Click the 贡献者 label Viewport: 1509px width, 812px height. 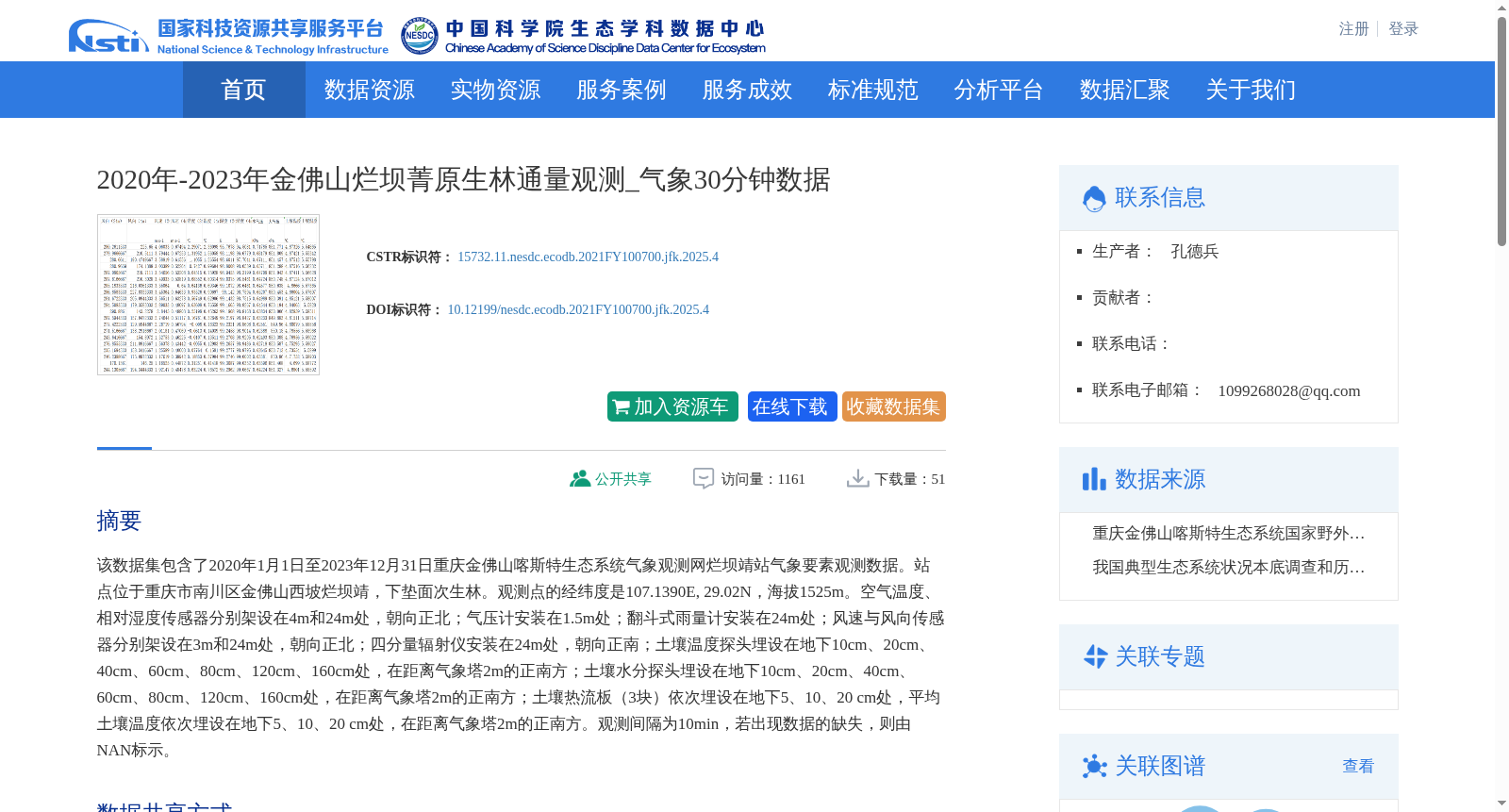[x=1124, y=297]
